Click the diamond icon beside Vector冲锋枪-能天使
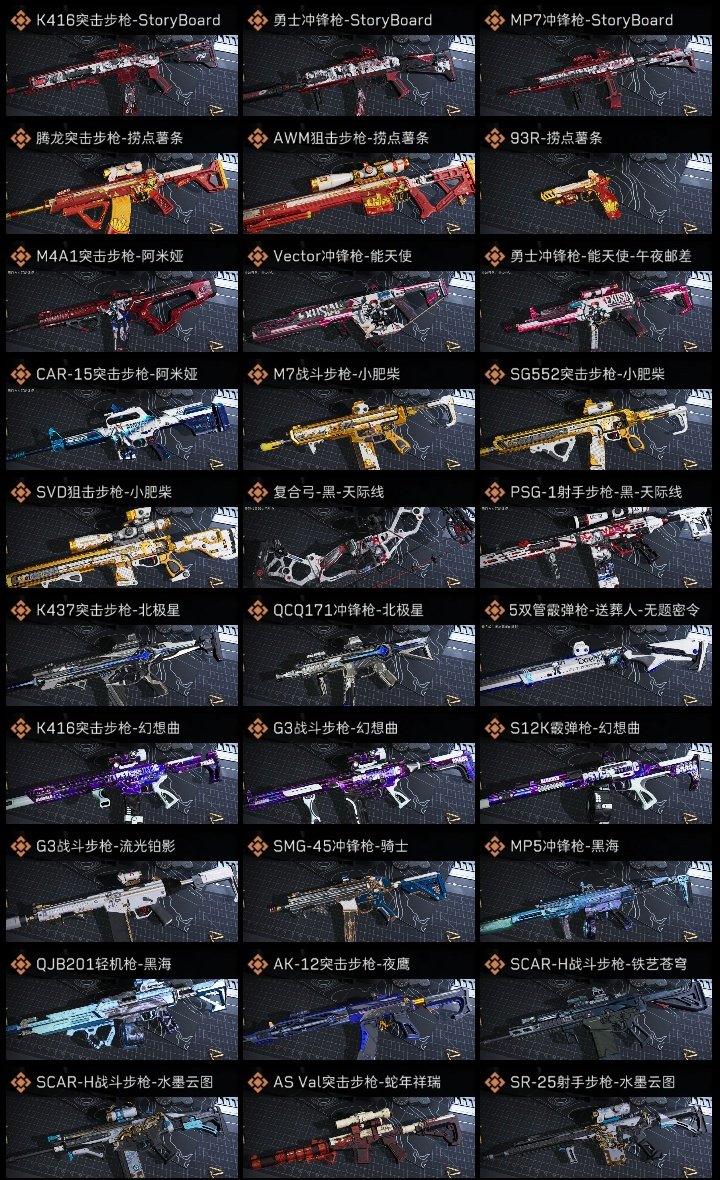 click(x=258, y=256)
